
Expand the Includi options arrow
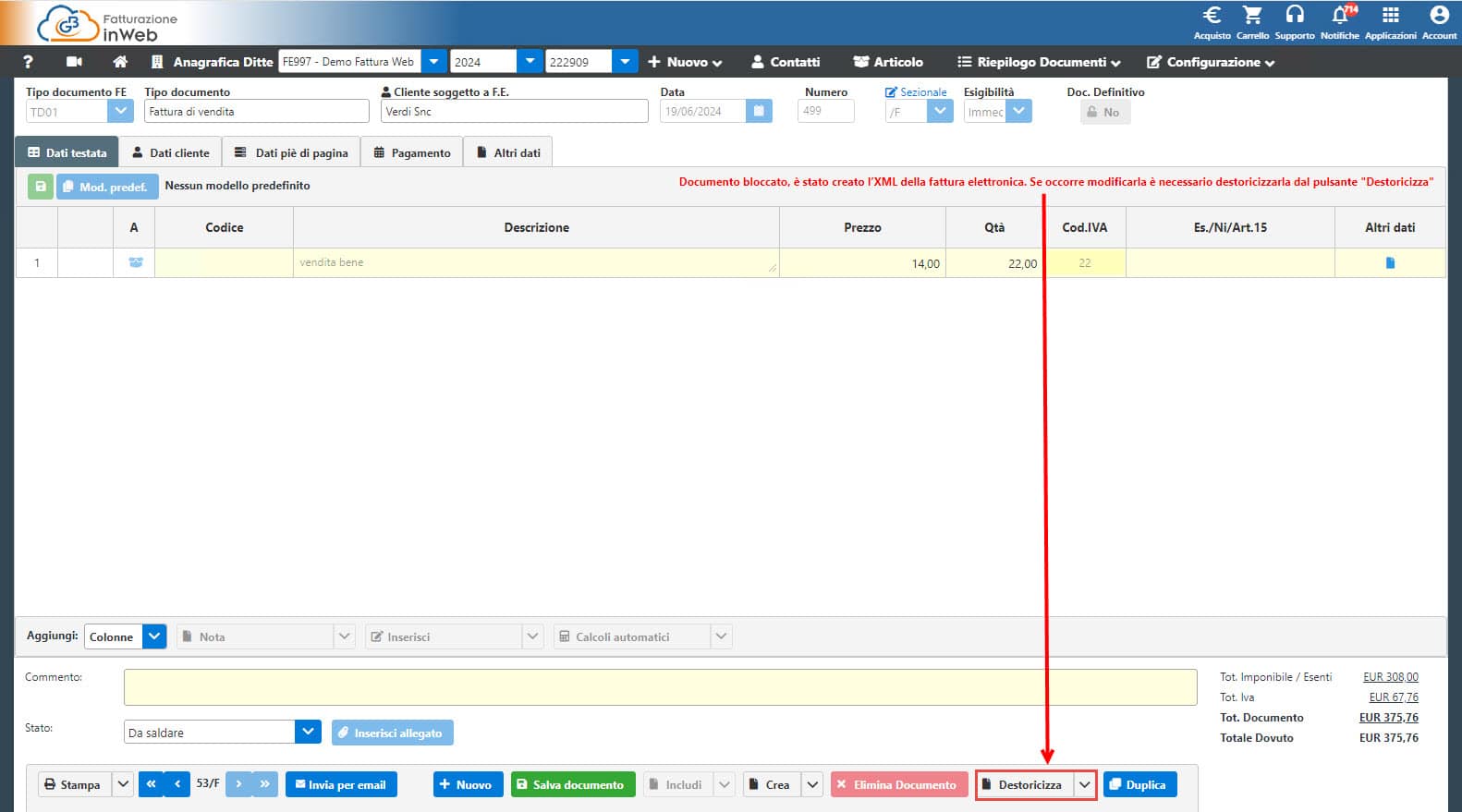pos(725,784)
